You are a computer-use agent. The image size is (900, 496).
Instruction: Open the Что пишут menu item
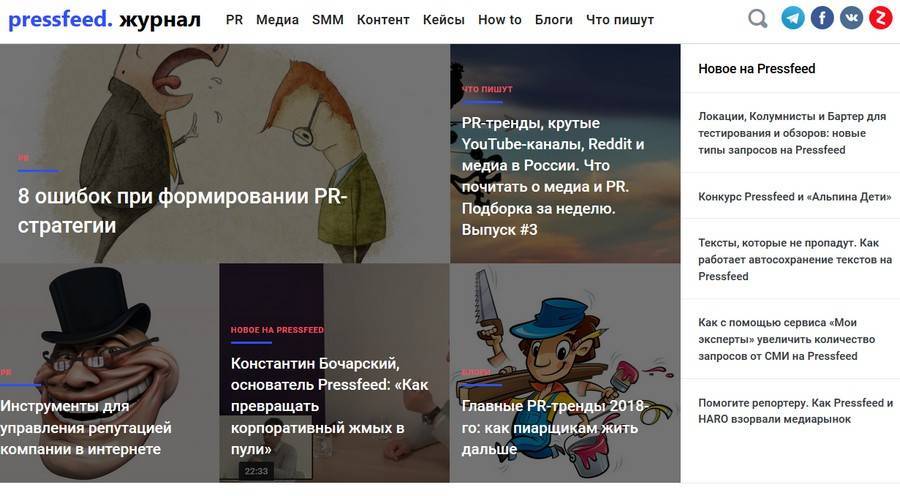pyautogui.click(x=620, y=20)
